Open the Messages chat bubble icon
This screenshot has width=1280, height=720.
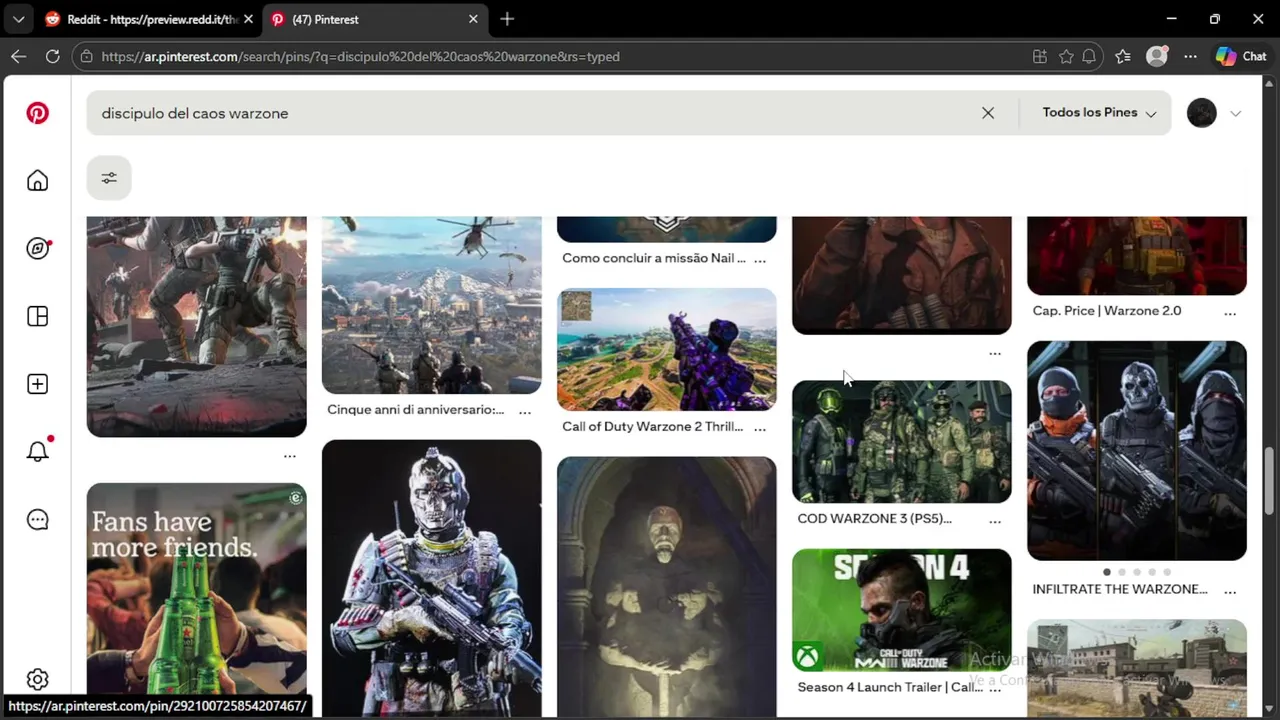pyautogui.click(x=37, y=520)
